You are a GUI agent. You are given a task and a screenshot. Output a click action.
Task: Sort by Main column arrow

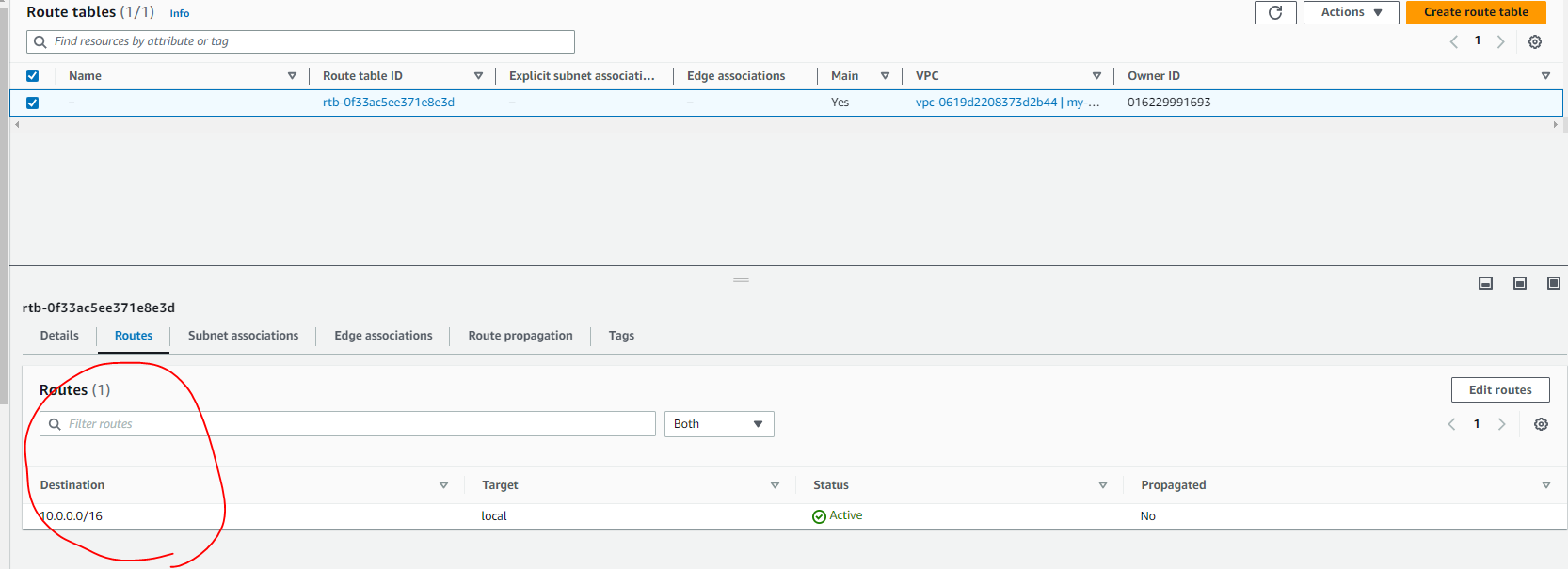(885, 76)
